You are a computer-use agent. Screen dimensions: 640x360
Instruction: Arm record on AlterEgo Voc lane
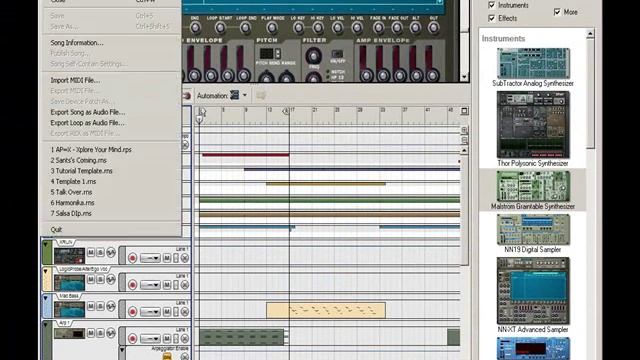[132, 285]
